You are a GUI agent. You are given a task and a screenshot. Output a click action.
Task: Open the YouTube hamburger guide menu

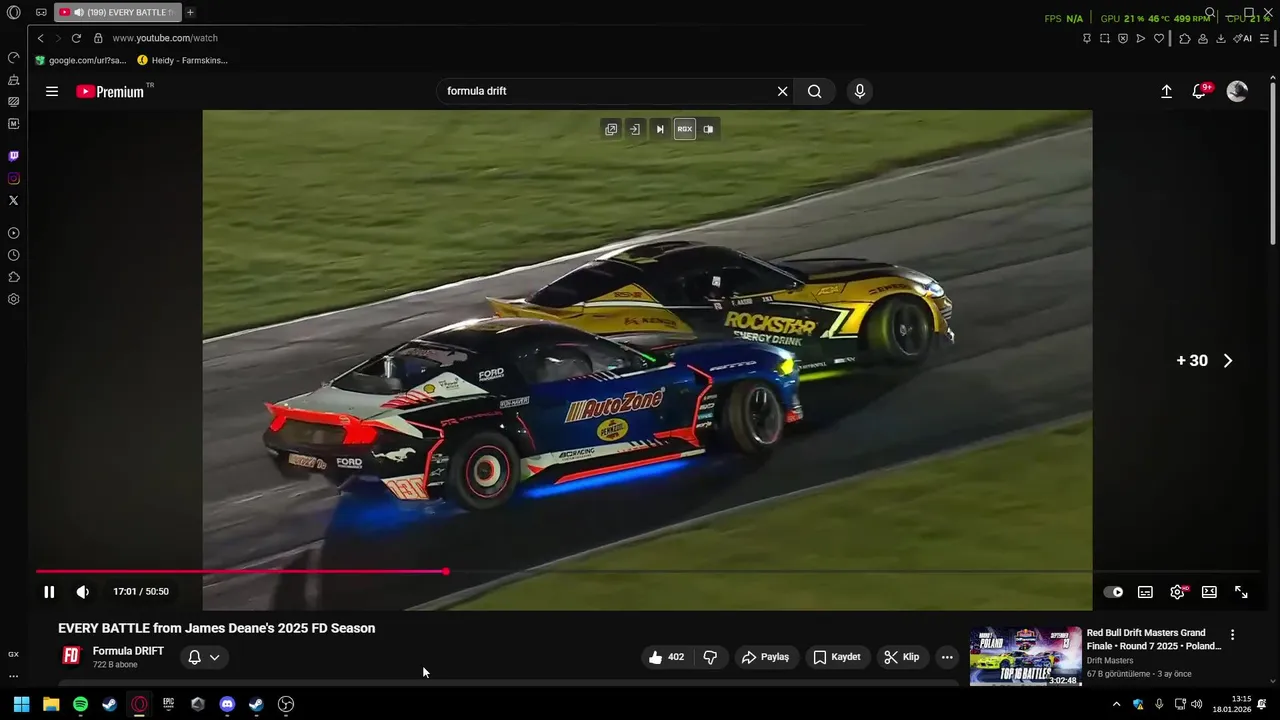52,91
